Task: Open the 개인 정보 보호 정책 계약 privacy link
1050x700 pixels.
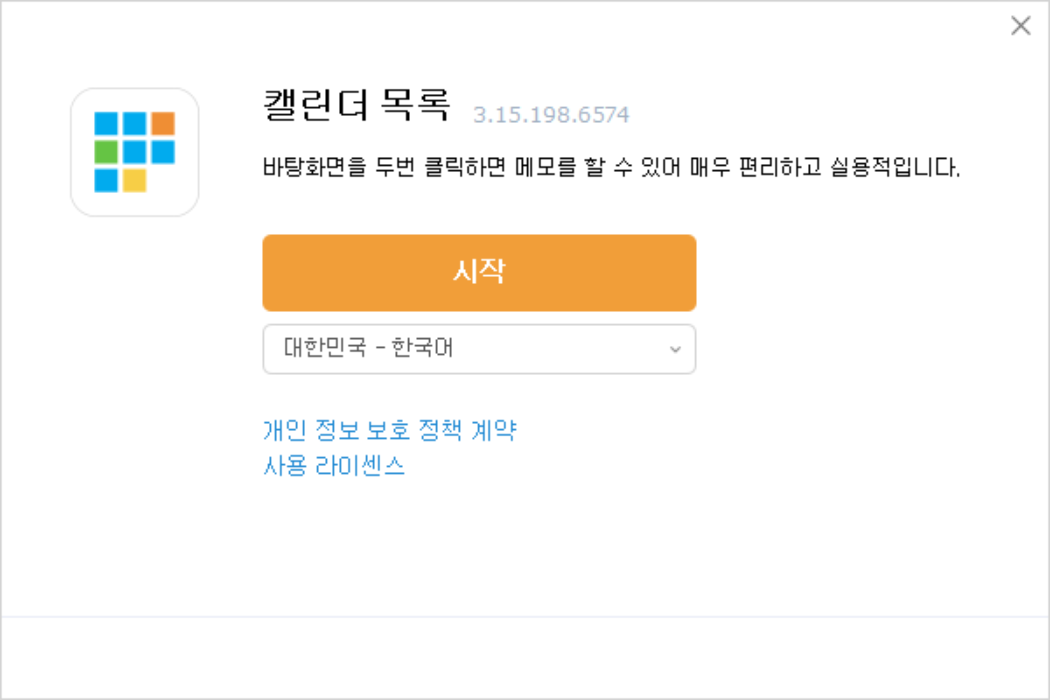Action: [x=390, y=431]
